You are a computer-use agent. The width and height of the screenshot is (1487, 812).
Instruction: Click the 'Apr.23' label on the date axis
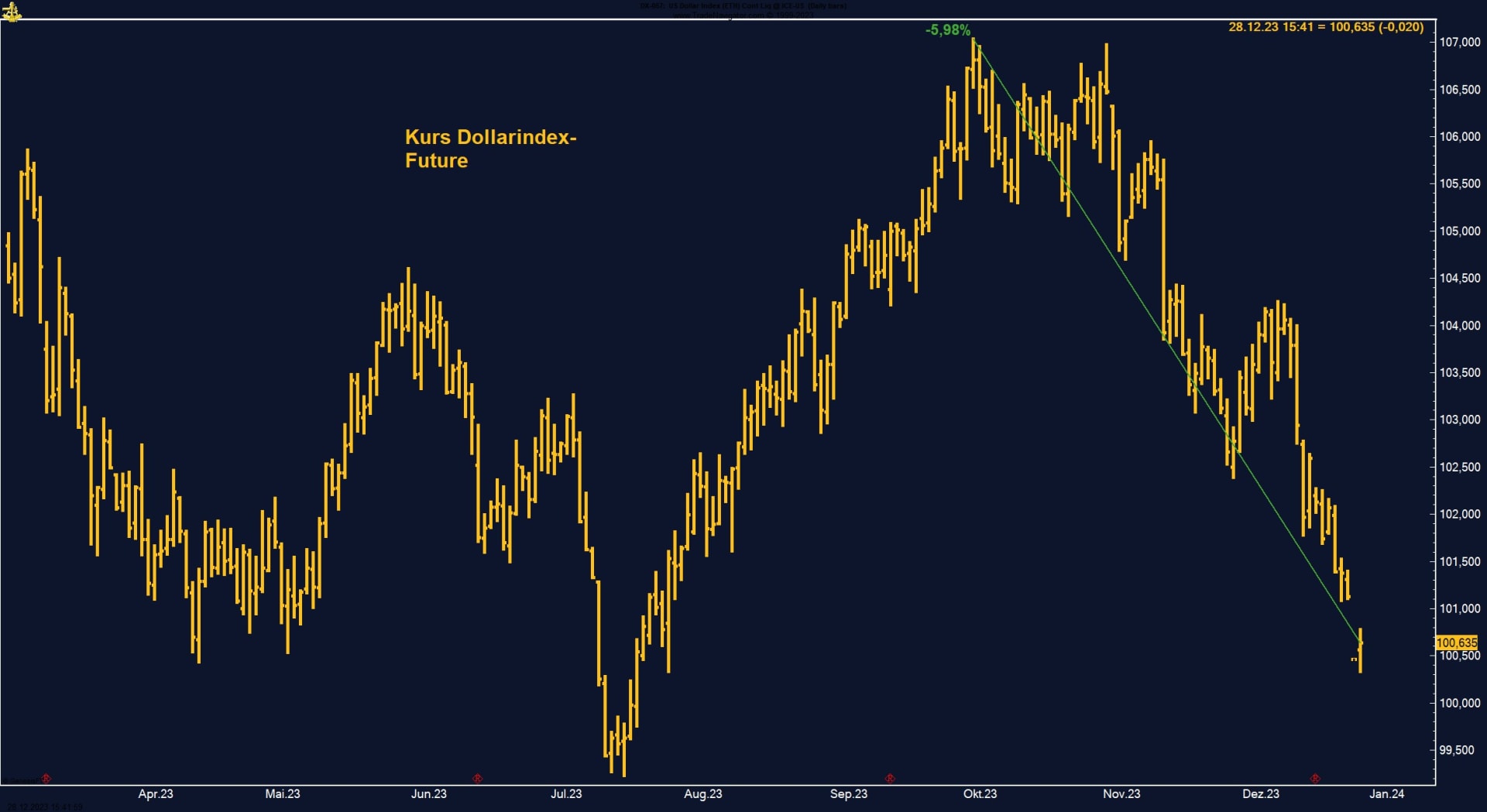coord(155,794)
